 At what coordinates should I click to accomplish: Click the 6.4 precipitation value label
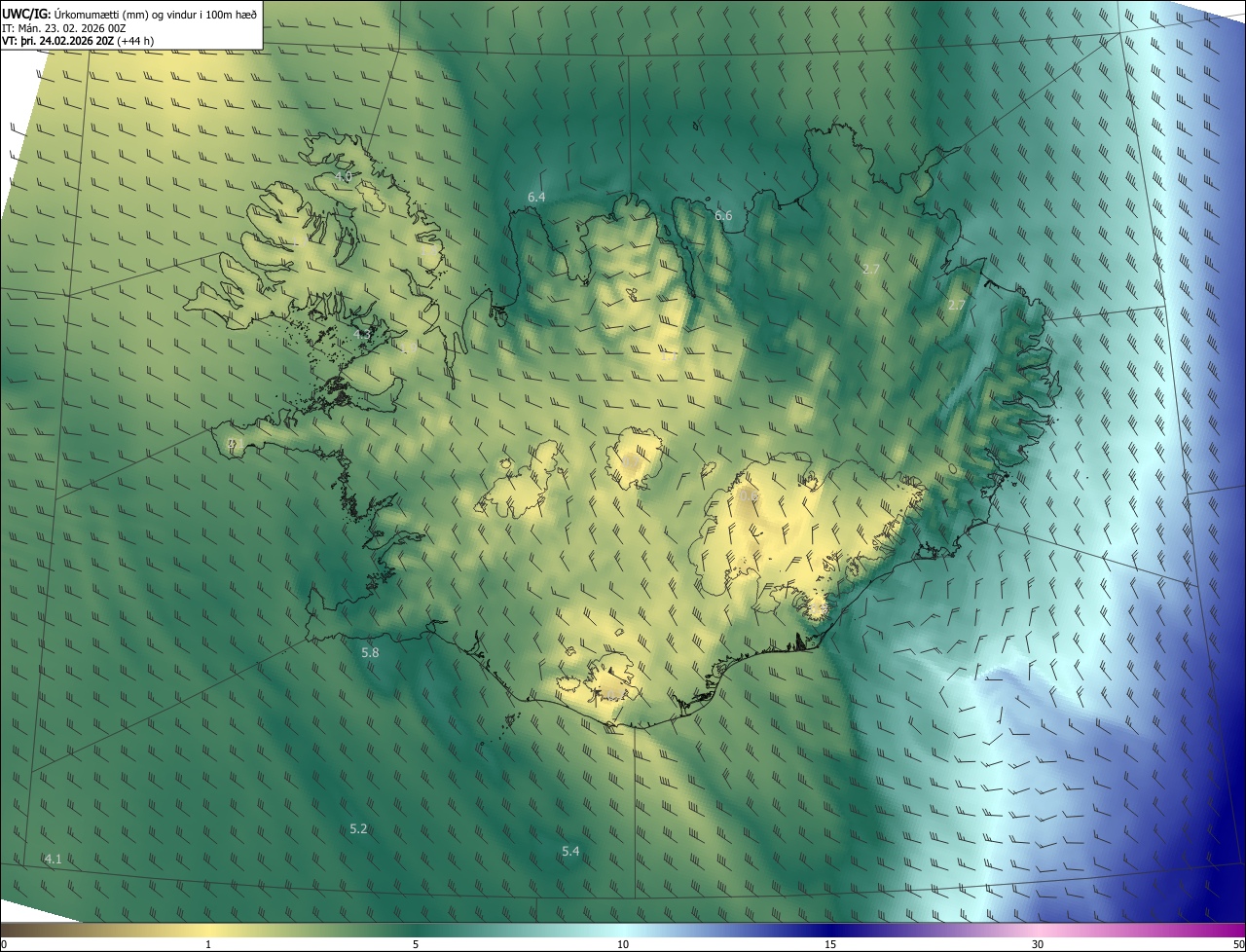(x=536, y=198)
